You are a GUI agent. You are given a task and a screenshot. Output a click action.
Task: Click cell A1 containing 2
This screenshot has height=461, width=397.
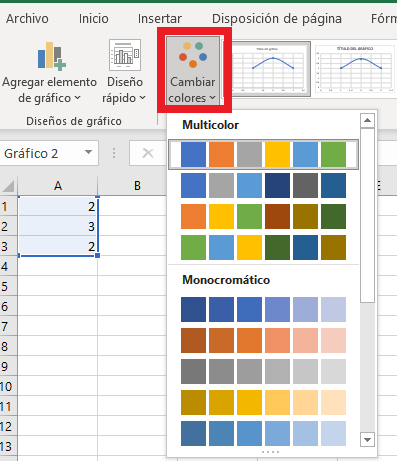click(x=58, y=206)
